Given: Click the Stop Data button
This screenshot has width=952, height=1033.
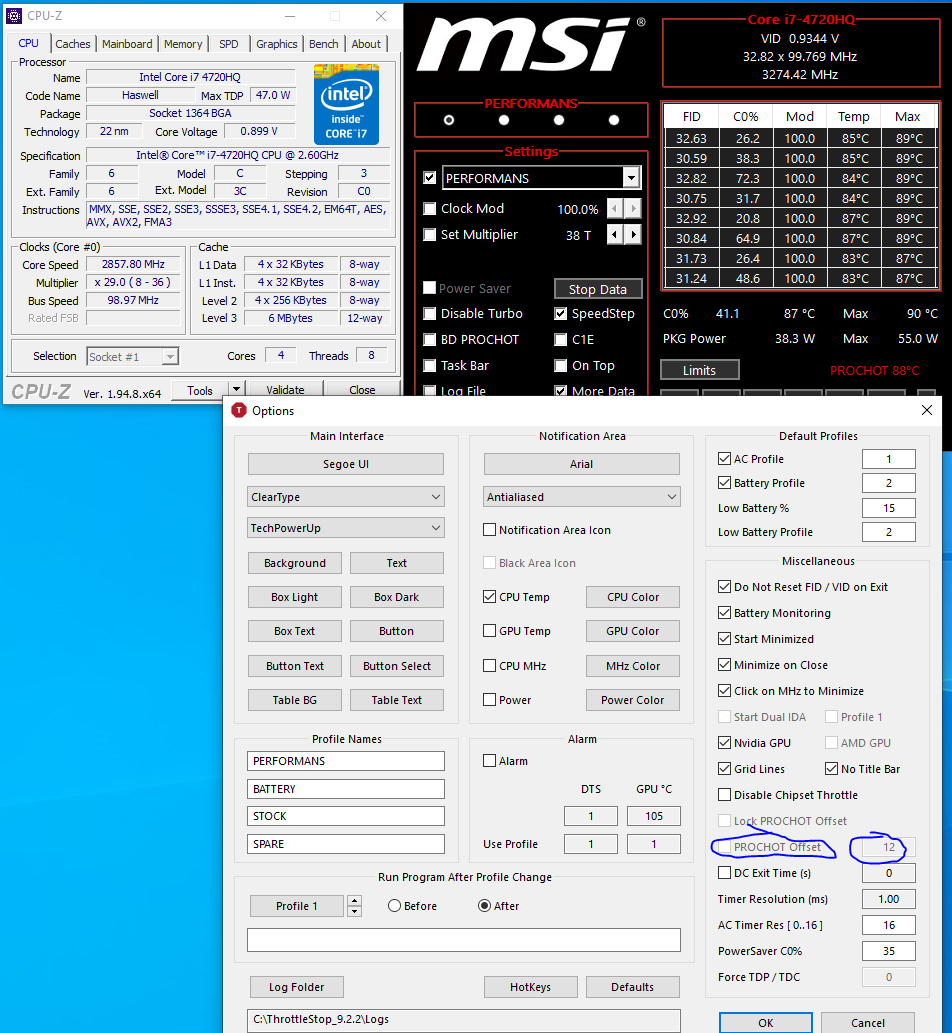Looking at the screenshot, I should tap(598, 289).
